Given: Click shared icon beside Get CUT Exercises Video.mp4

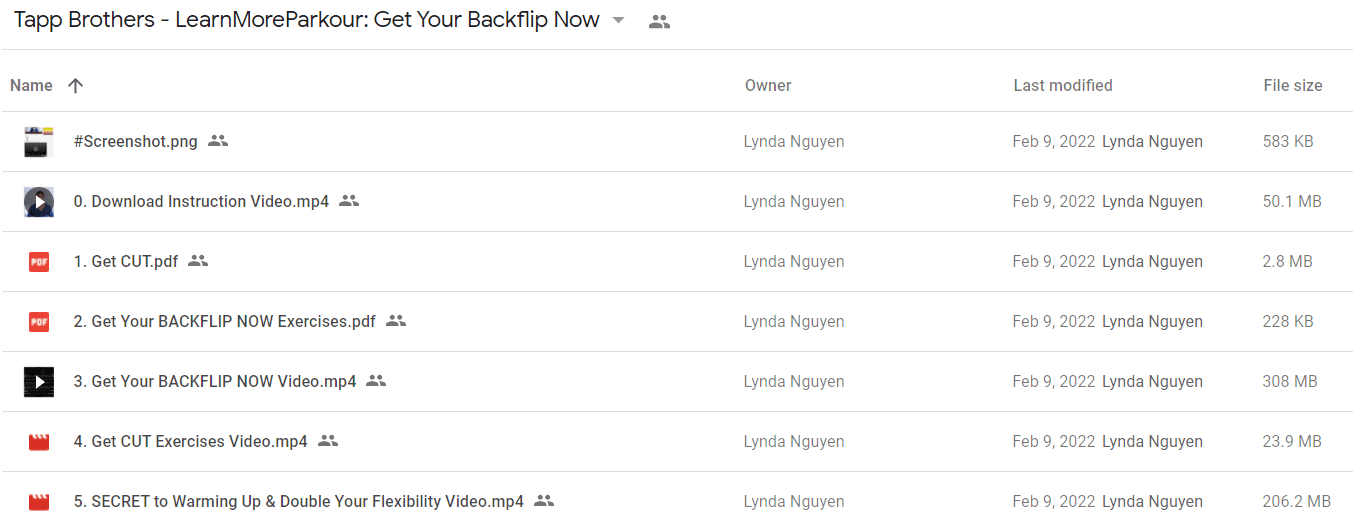Looking at the screenshot, I should pyautogui.click(x=328, y=441).
